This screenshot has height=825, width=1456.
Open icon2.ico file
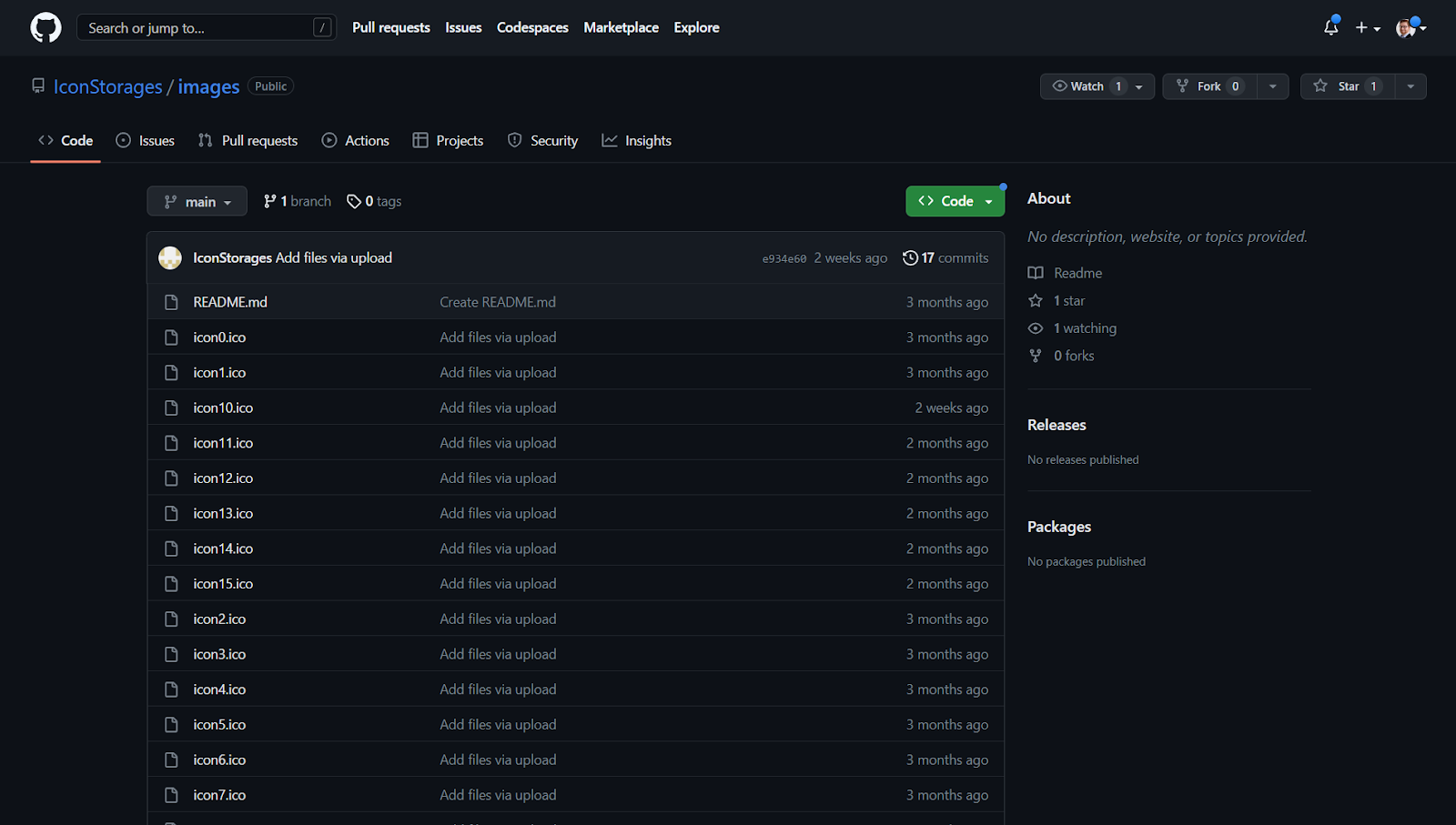coord(219,619)
